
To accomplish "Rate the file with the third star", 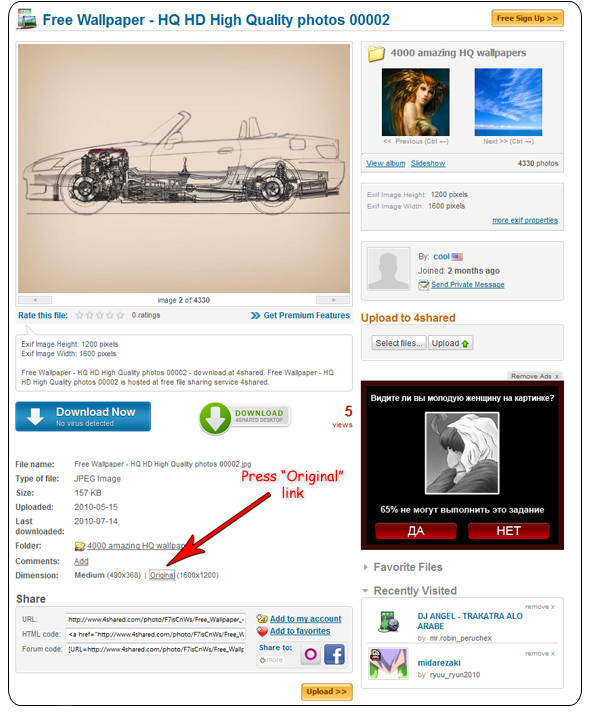I will pyautogui.click(x=100, y=315).
